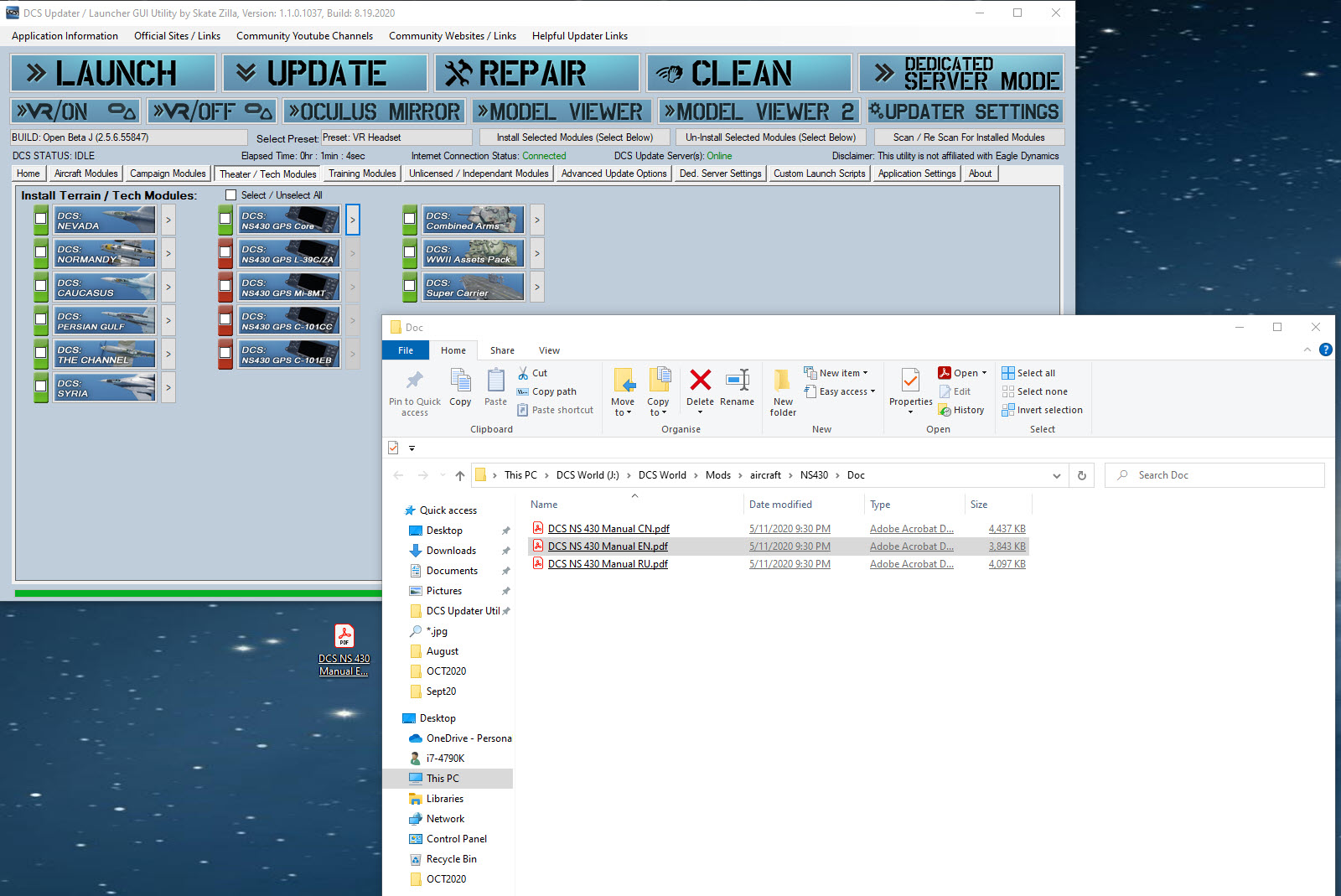Toggle the DCS Normandy checkbox
This screenshot has width=1341, height=896.
tap(40, 253)
